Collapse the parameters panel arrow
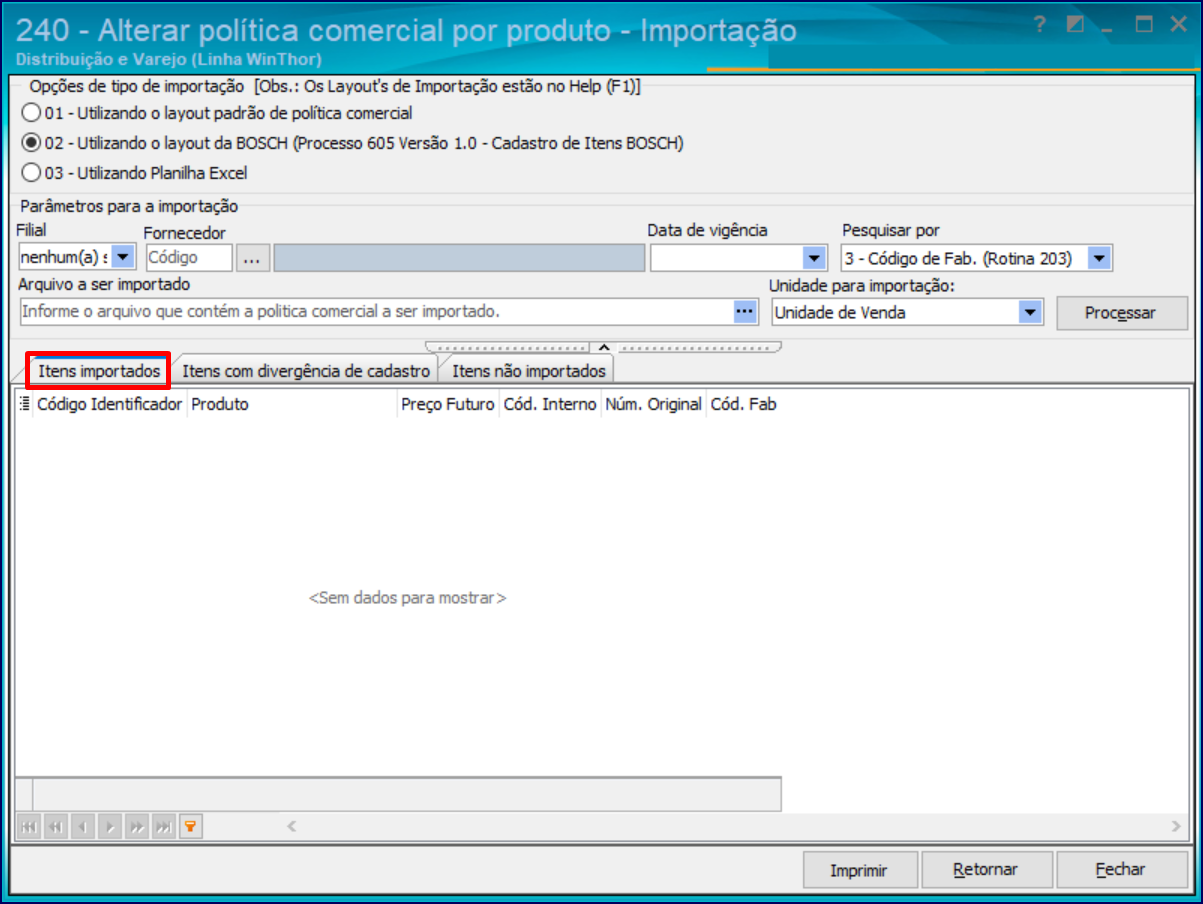 pyautogui.click(x=603, y=347)
